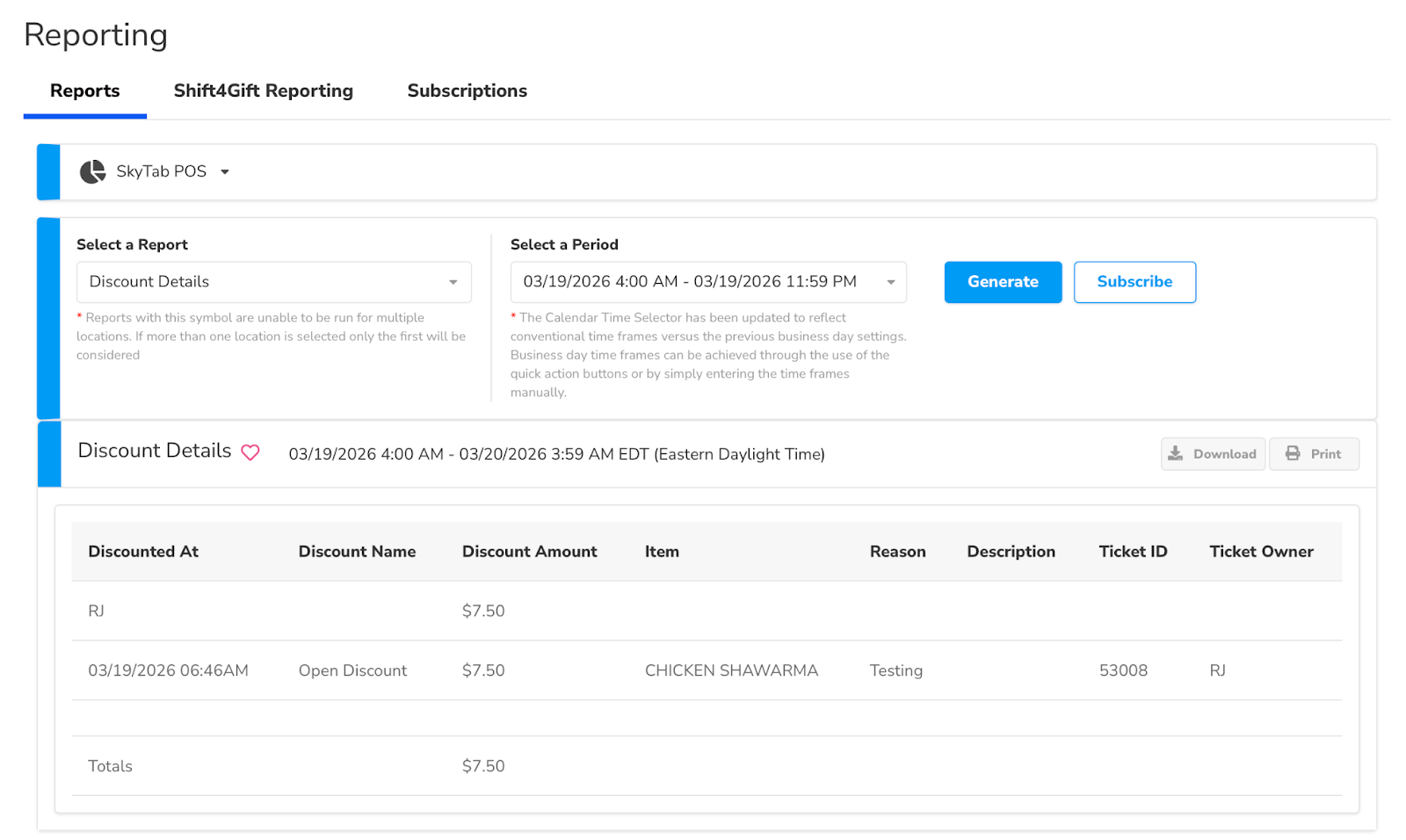Expand the SkyTab POS dropdown arrow
This screenshot has width=1406, height=840.
[x=225, y=172]
